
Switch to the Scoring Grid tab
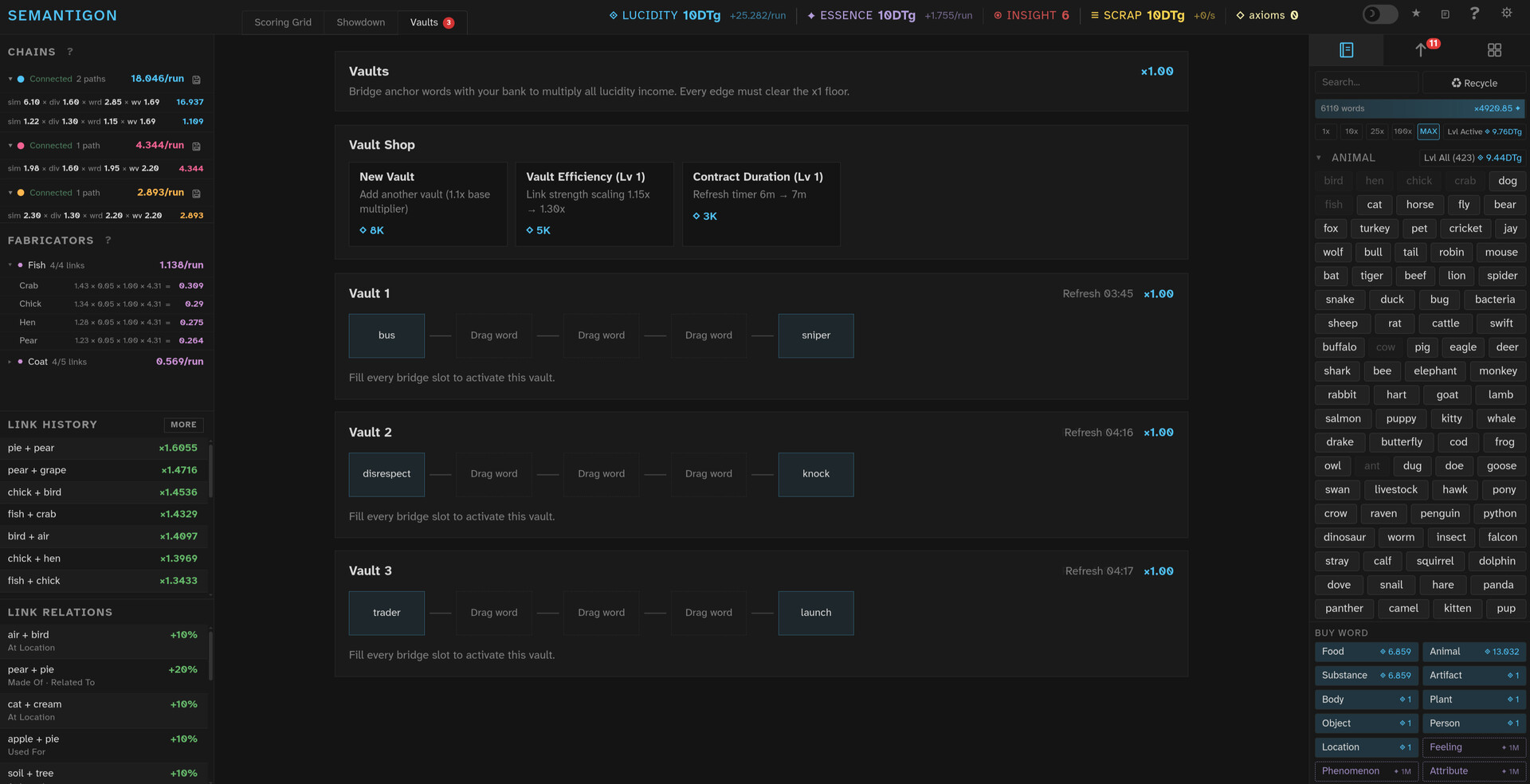(x=283, y=22)
